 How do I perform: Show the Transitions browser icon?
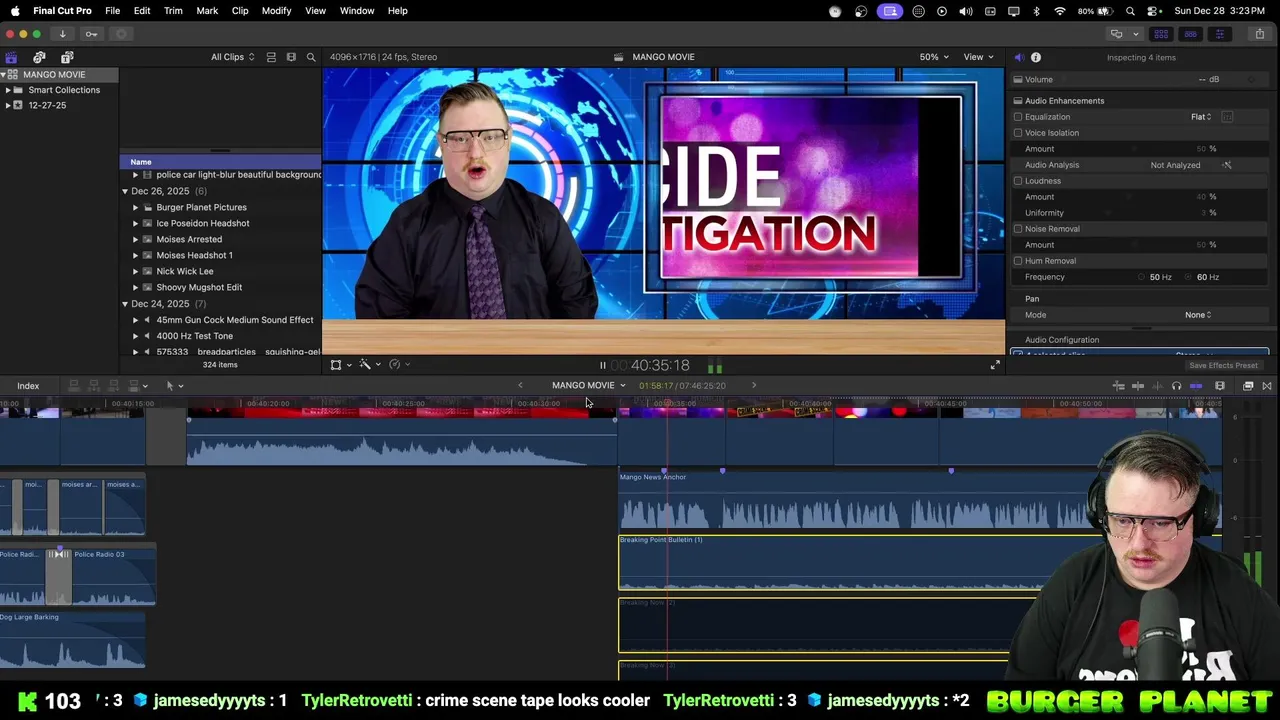[1267, 386]
